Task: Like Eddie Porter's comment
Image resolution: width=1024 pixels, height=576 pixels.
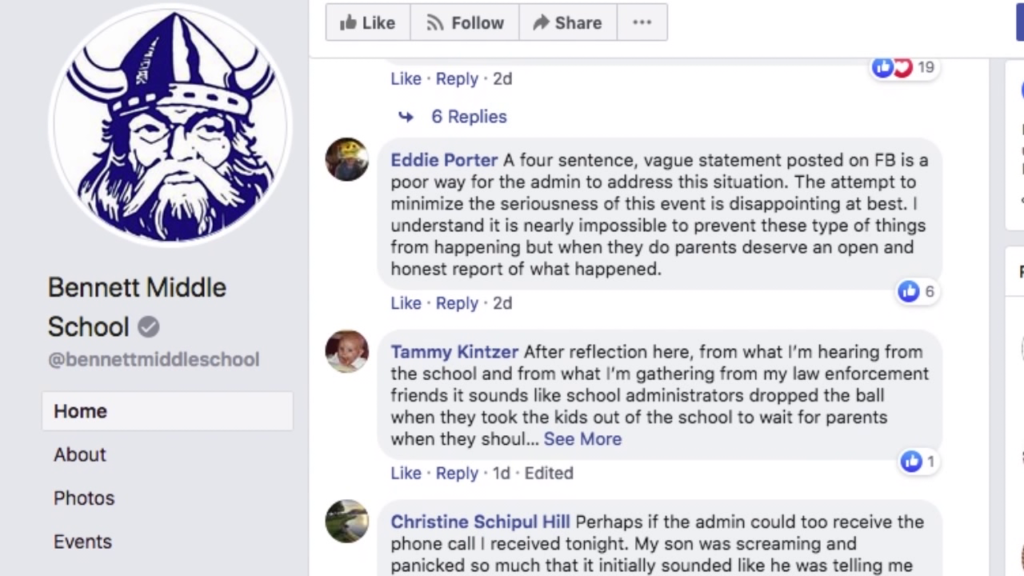Action: coord(405,303)
